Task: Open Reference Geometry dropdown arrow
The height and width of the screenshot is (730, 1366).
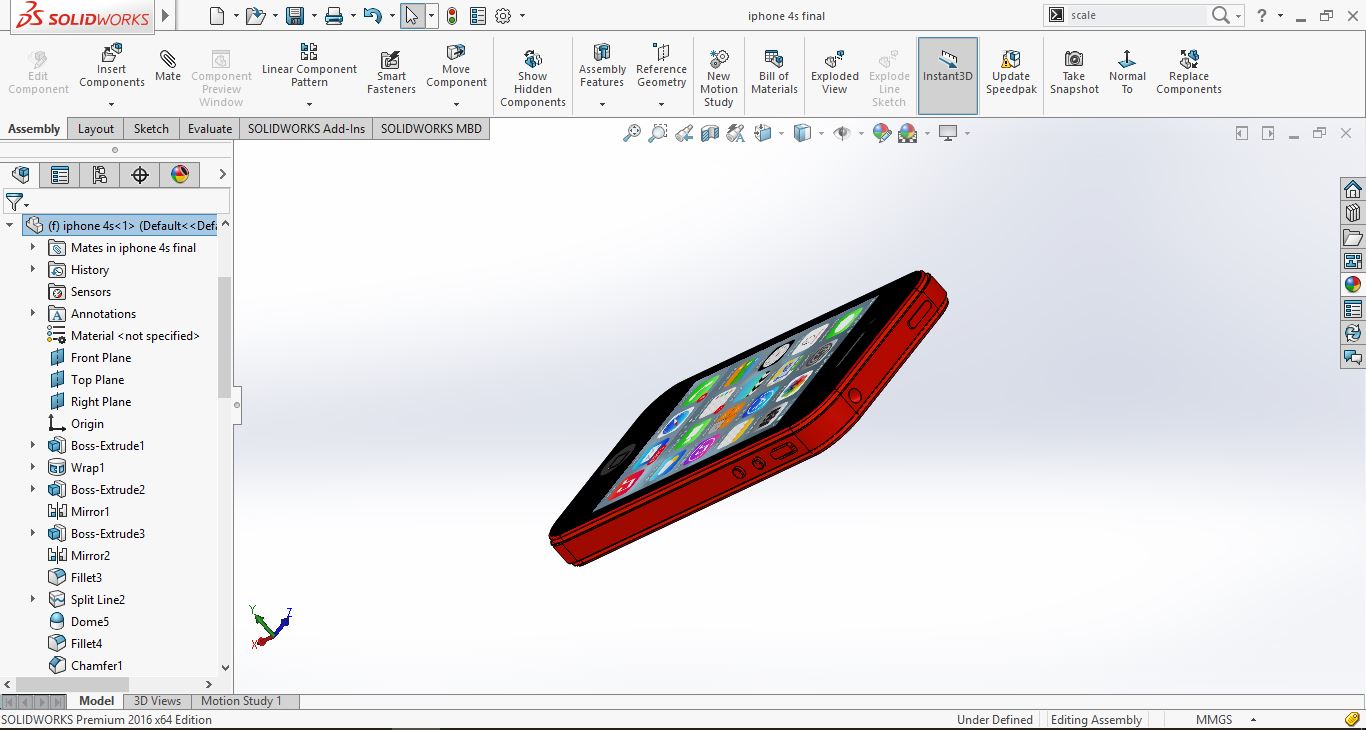Action: pos(661,104)
